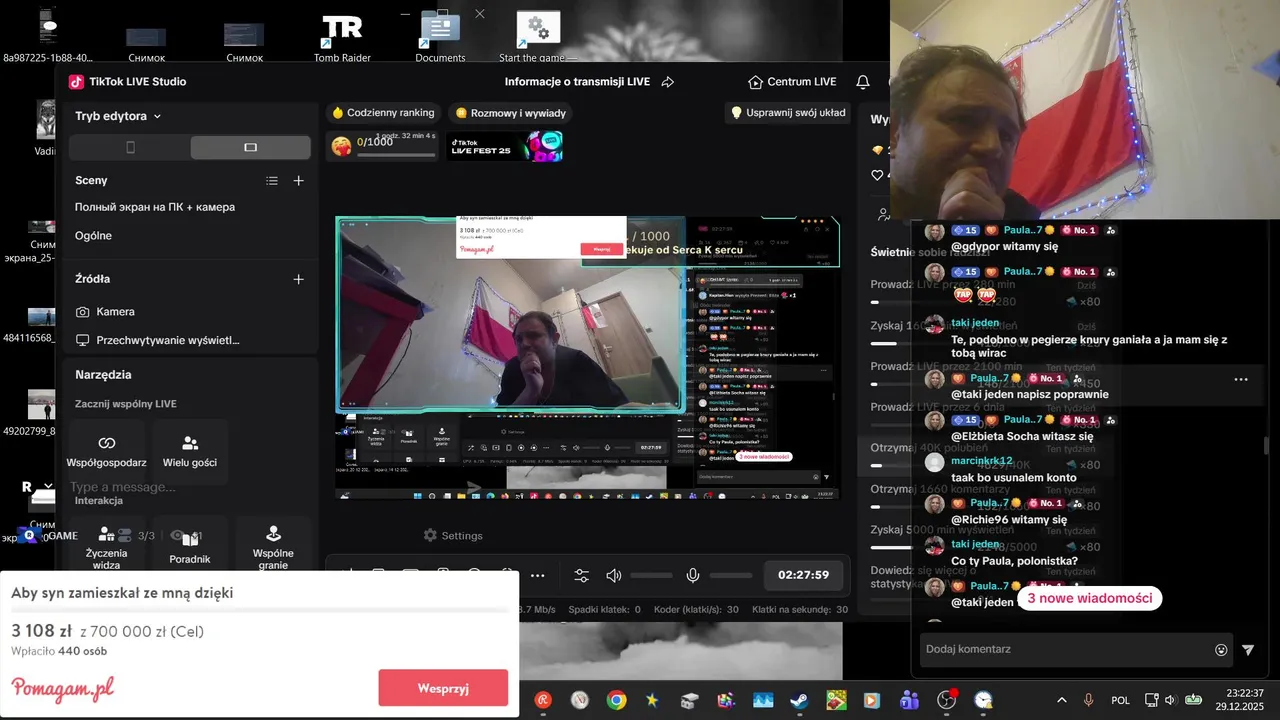
Task: Click the Usprawnij swój układ tip
Action: (x=788, y=113)
